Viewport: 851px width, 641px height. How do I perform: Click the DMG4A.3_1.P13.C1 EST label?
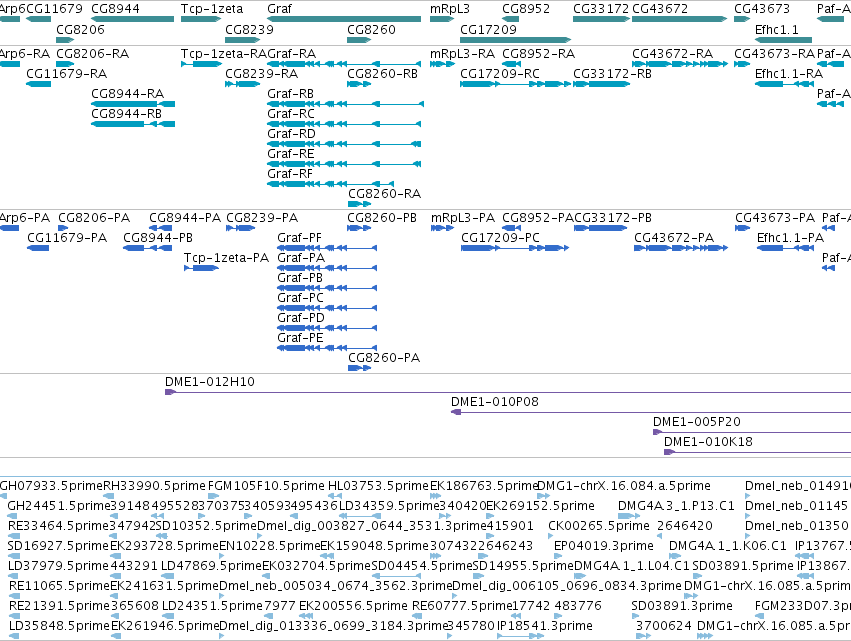click(676, 506)
